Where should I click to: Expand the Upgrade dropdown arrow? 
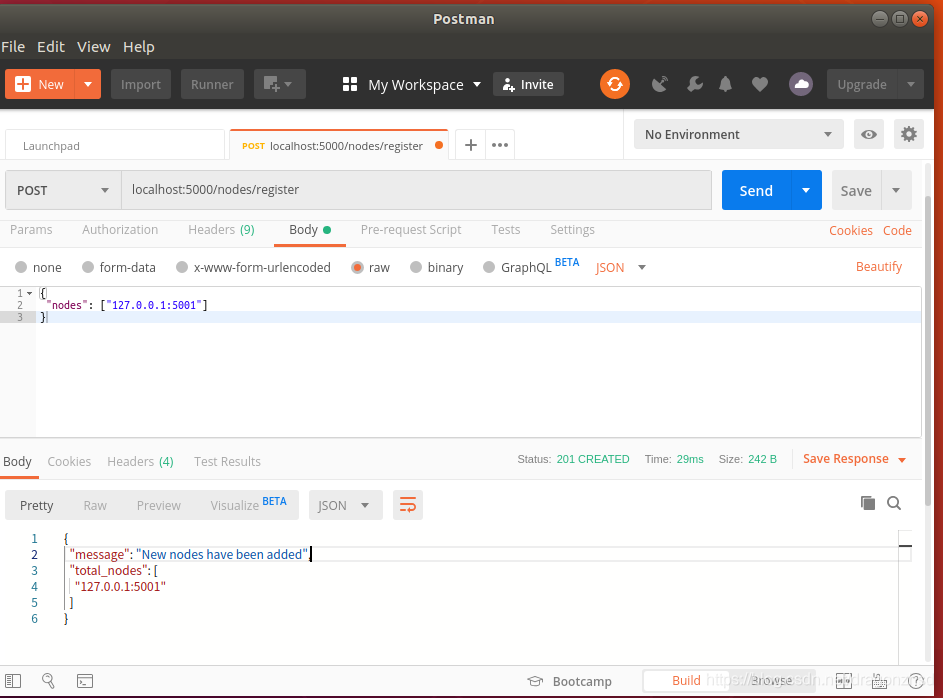[x=911, y=84]
